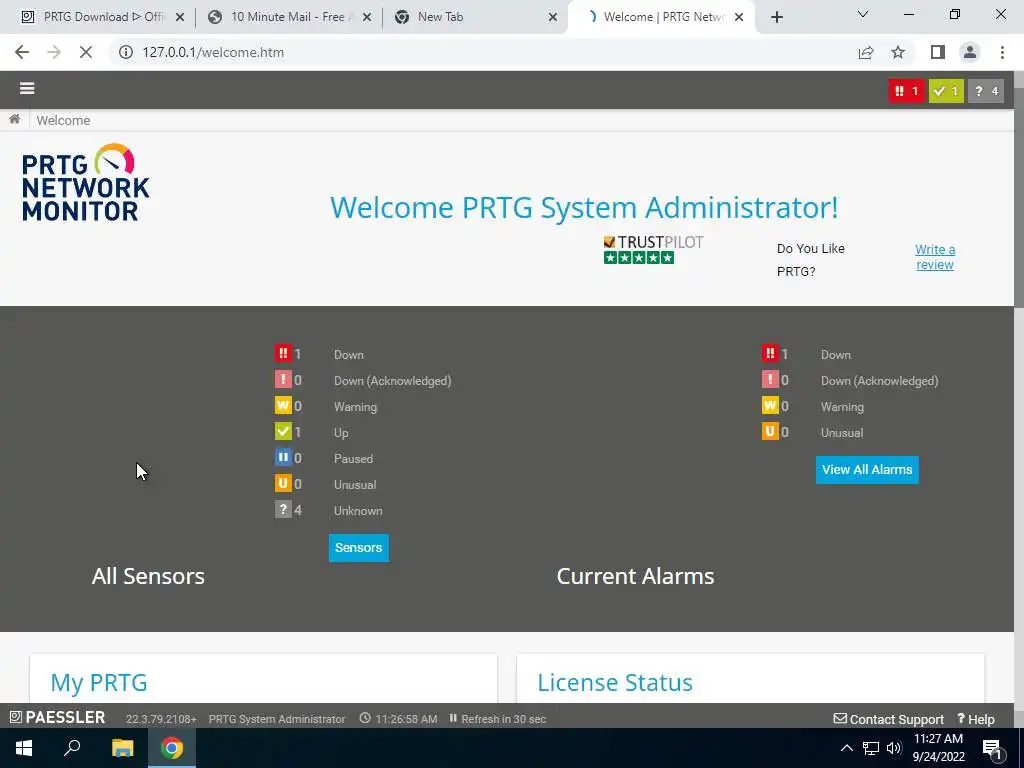Open Chrome side panel

[938, 52]
